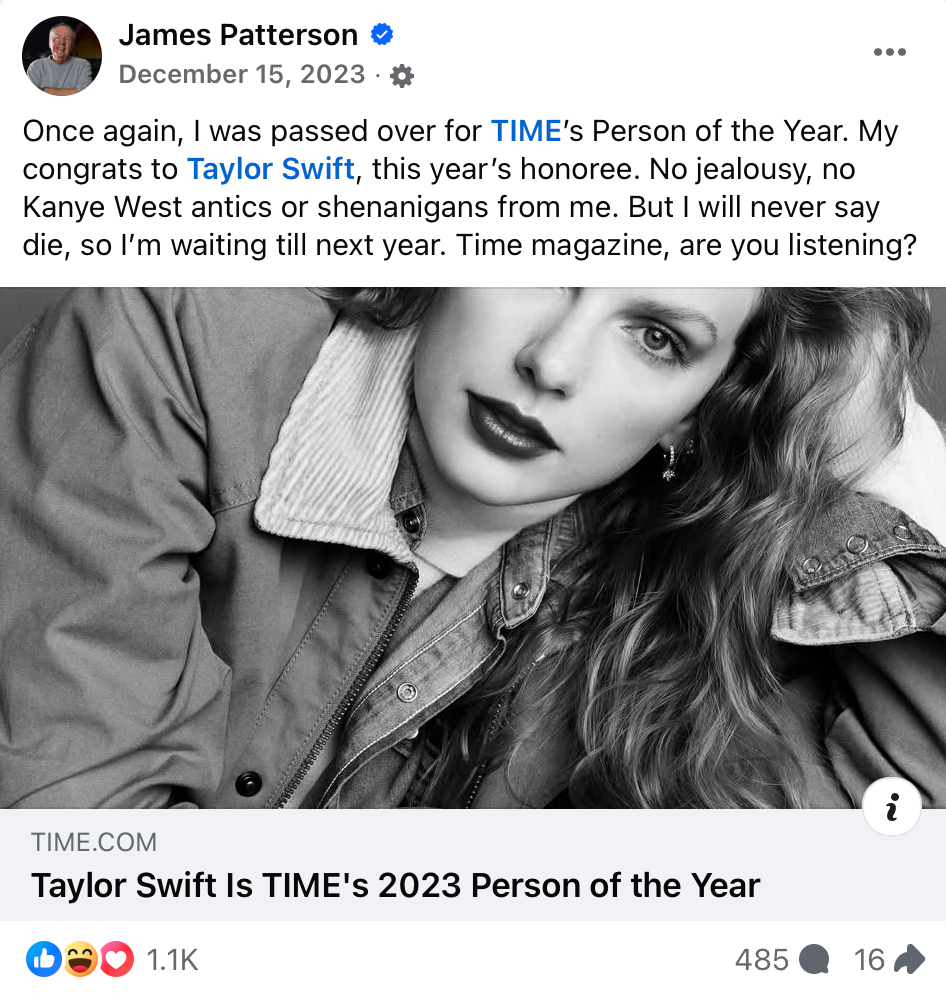Open the December 15, 2023 timestamp
Viewport: 946px width, 1000px height.
tap(242, 75)
